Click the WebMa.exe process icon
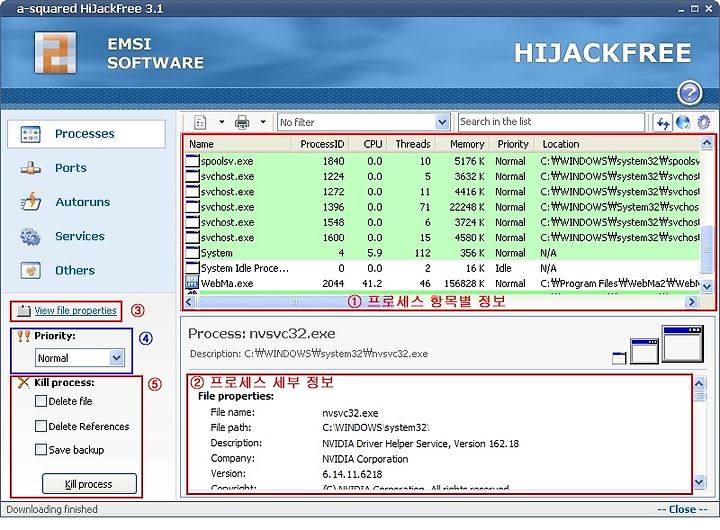The height and width of the screenshot is (530, 720). (192, 283)
